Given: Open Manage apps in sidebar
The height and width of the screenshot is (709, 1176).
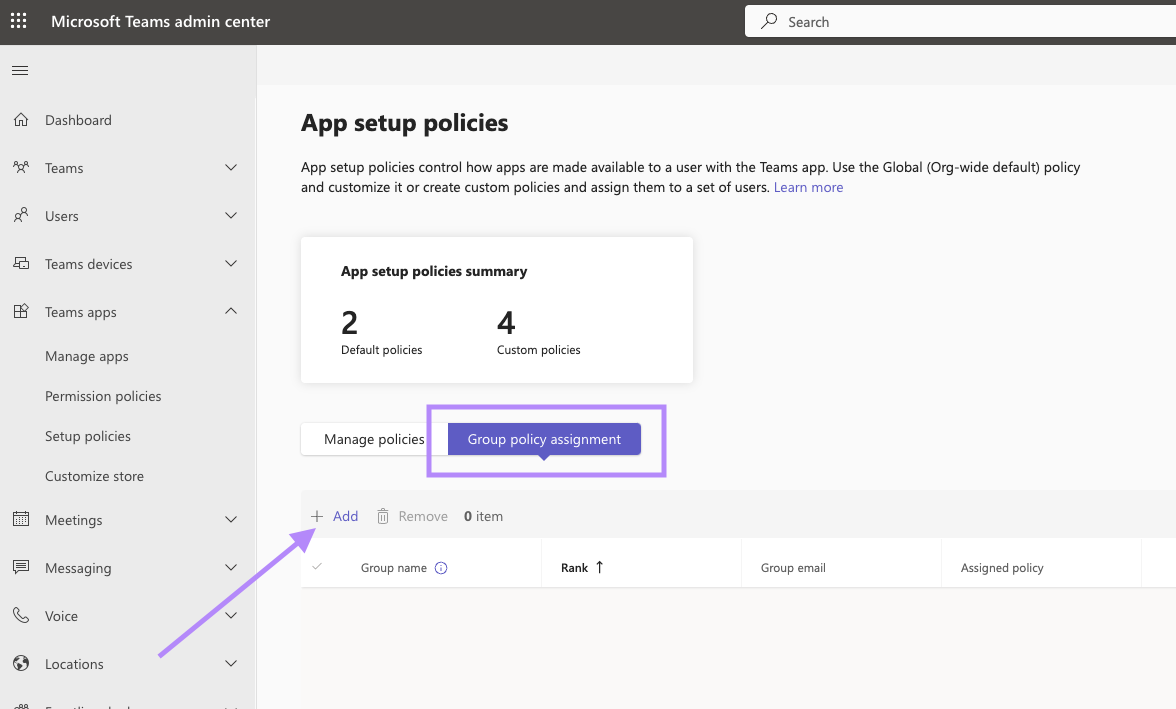Looking at the screenshot, I should pyautogui.click(x=87, y=356).
